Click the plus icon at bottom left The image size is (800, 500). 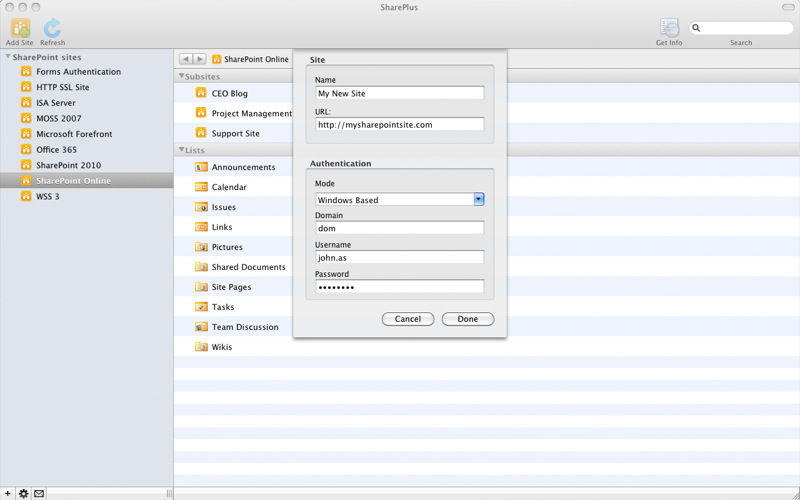(8, 493)
